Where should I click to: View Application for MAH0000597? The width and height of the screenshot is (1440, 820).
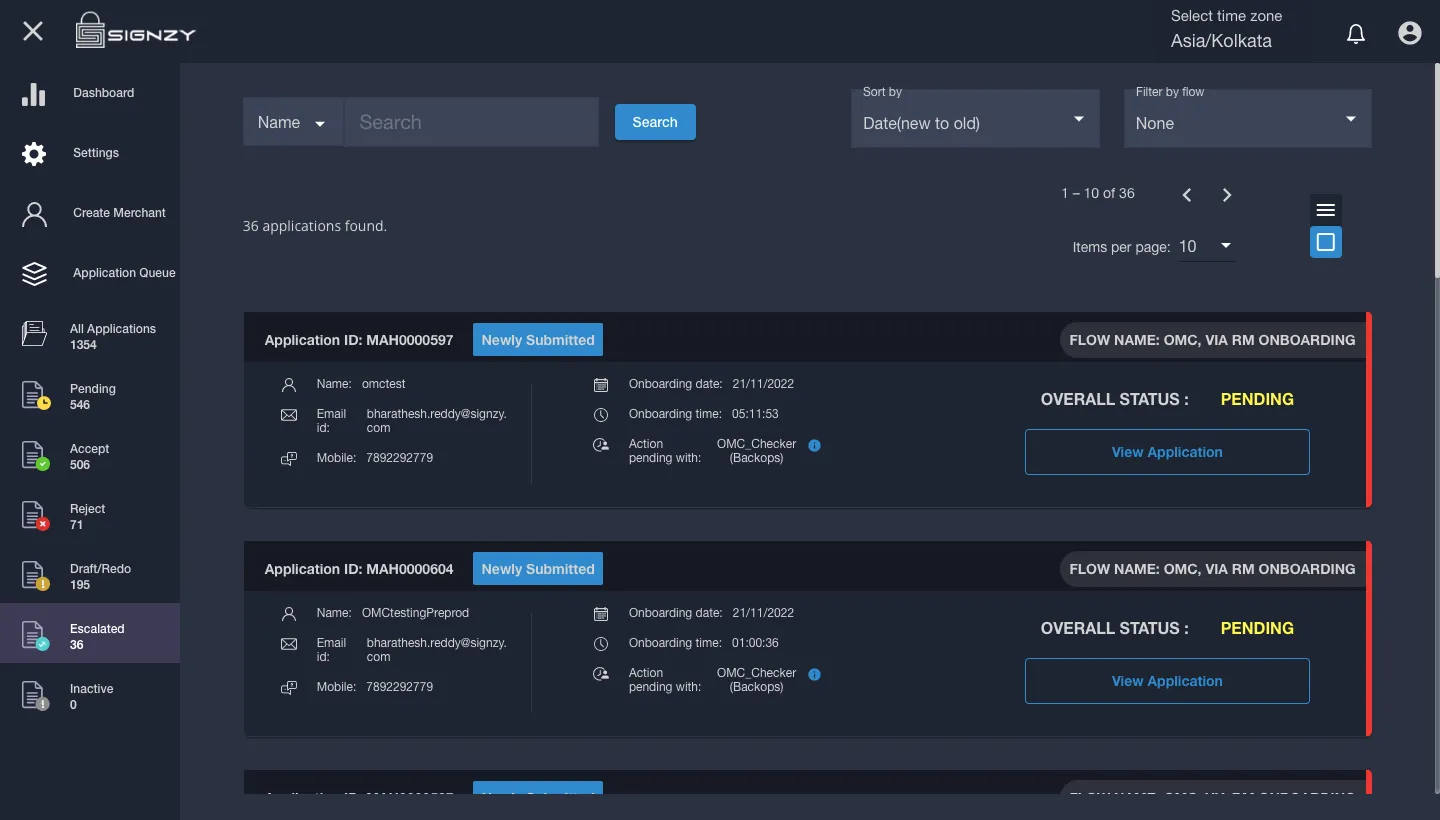1167,452
